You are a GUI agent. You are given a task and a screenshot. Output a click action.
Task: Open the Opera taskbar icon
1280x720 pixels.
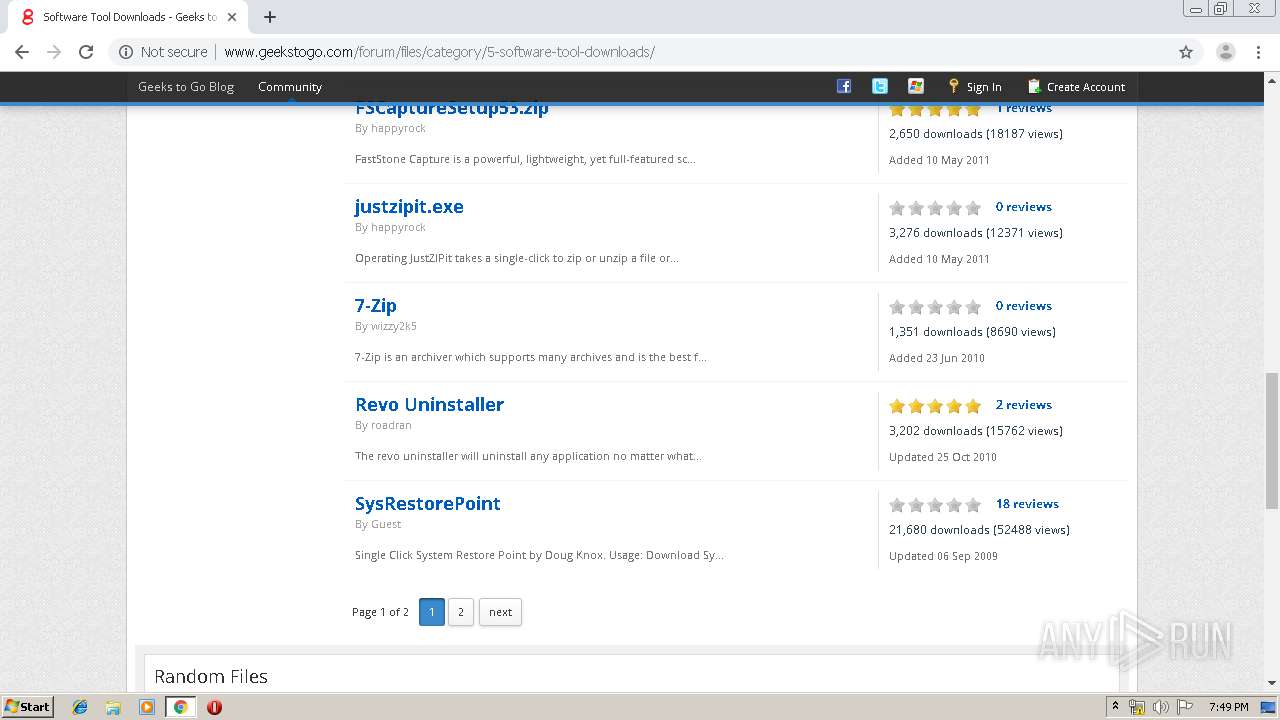pyautogui.click(x=214, y=707)
